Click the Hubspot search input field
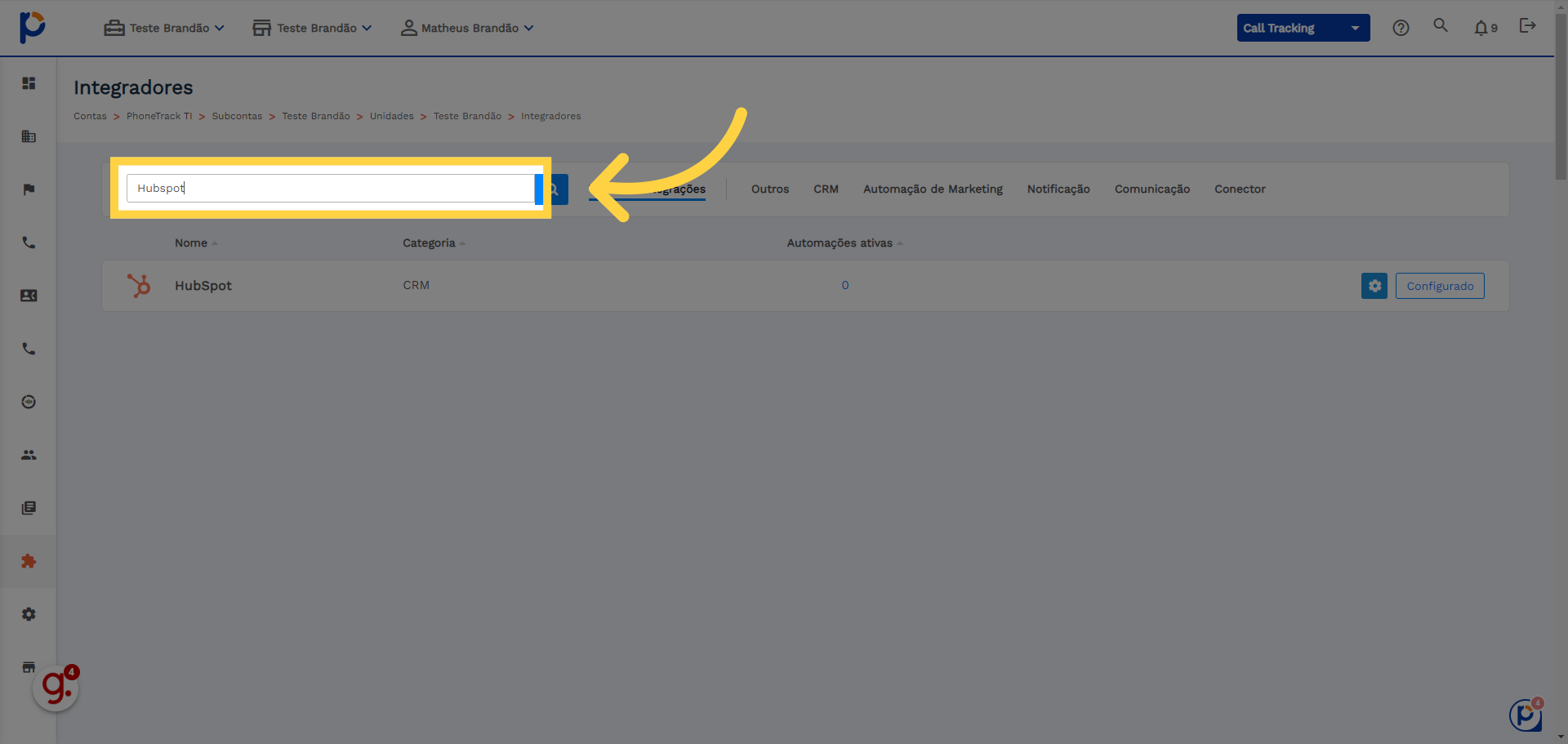This screenshot has width=1568, height=744. pos(331,188)
